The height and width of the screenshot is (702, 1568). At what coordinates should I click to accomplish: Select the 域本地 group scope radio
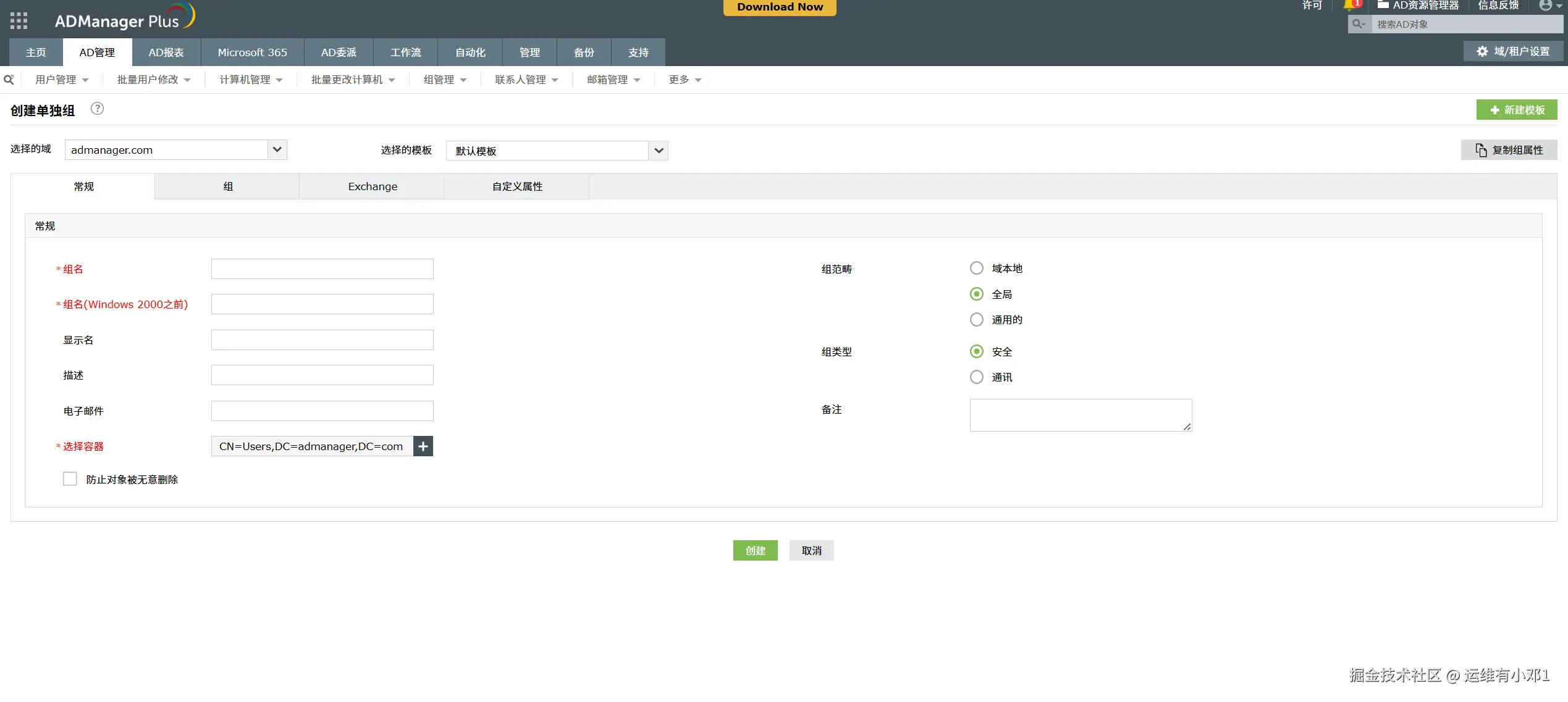click(x=976, y=268)
